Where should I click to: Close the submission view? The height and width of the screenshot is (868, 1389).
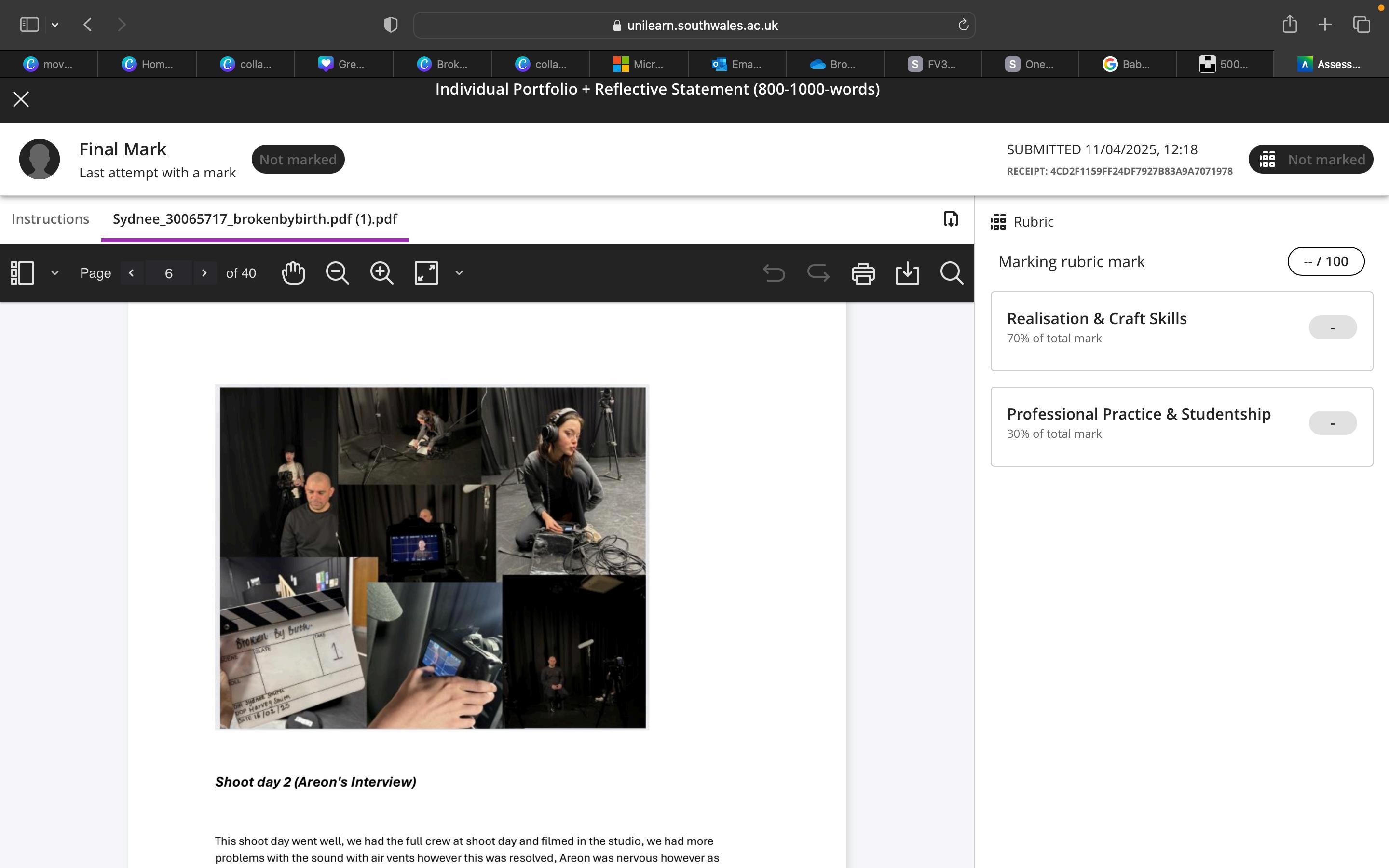tap(21, 99)
